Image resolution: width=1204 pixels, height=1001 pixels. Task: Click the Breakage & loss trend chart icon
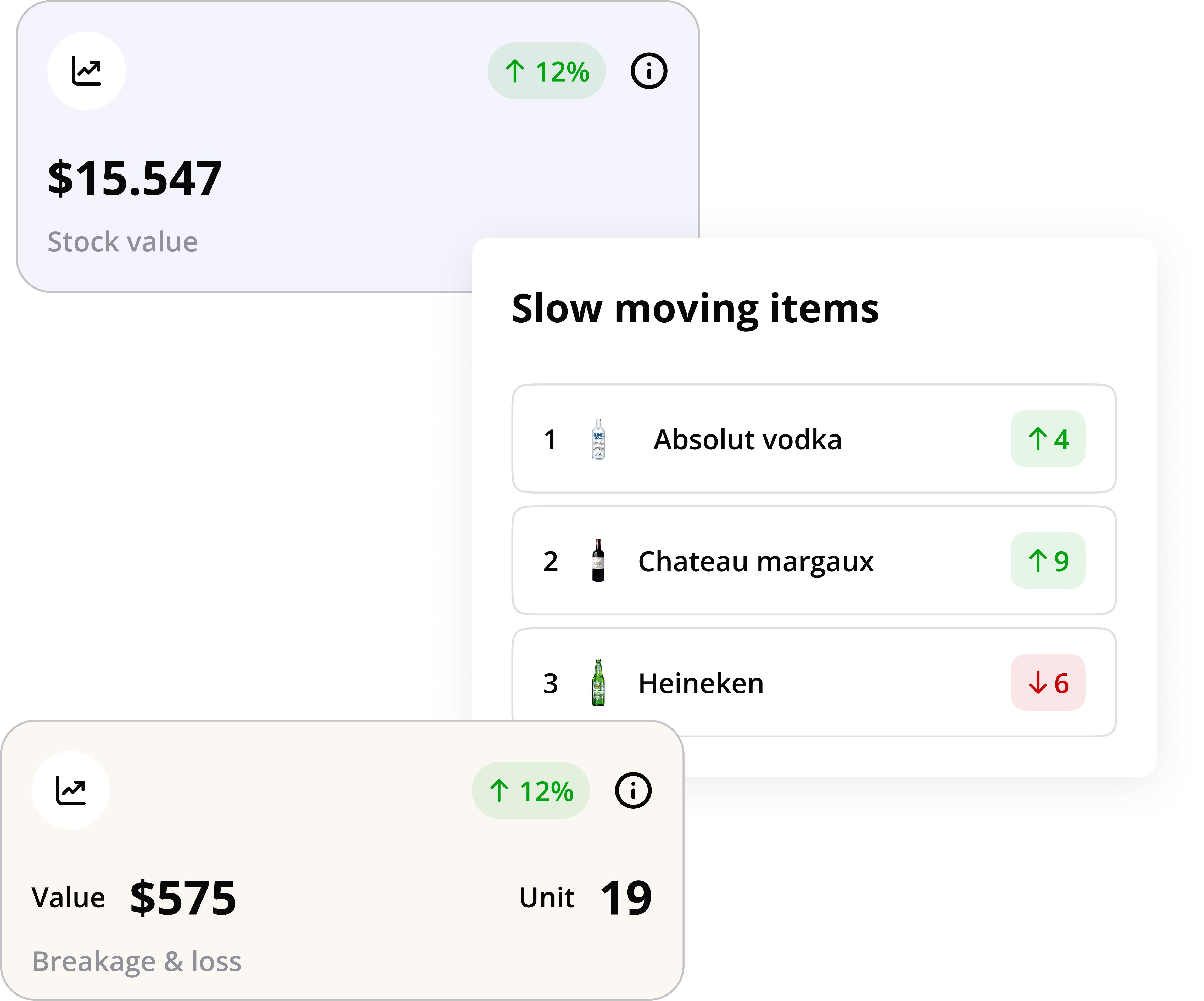point(70,791)
